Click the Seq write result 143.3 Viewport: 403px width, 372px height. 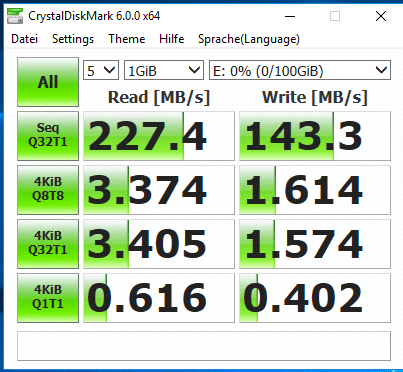[315, 136]
